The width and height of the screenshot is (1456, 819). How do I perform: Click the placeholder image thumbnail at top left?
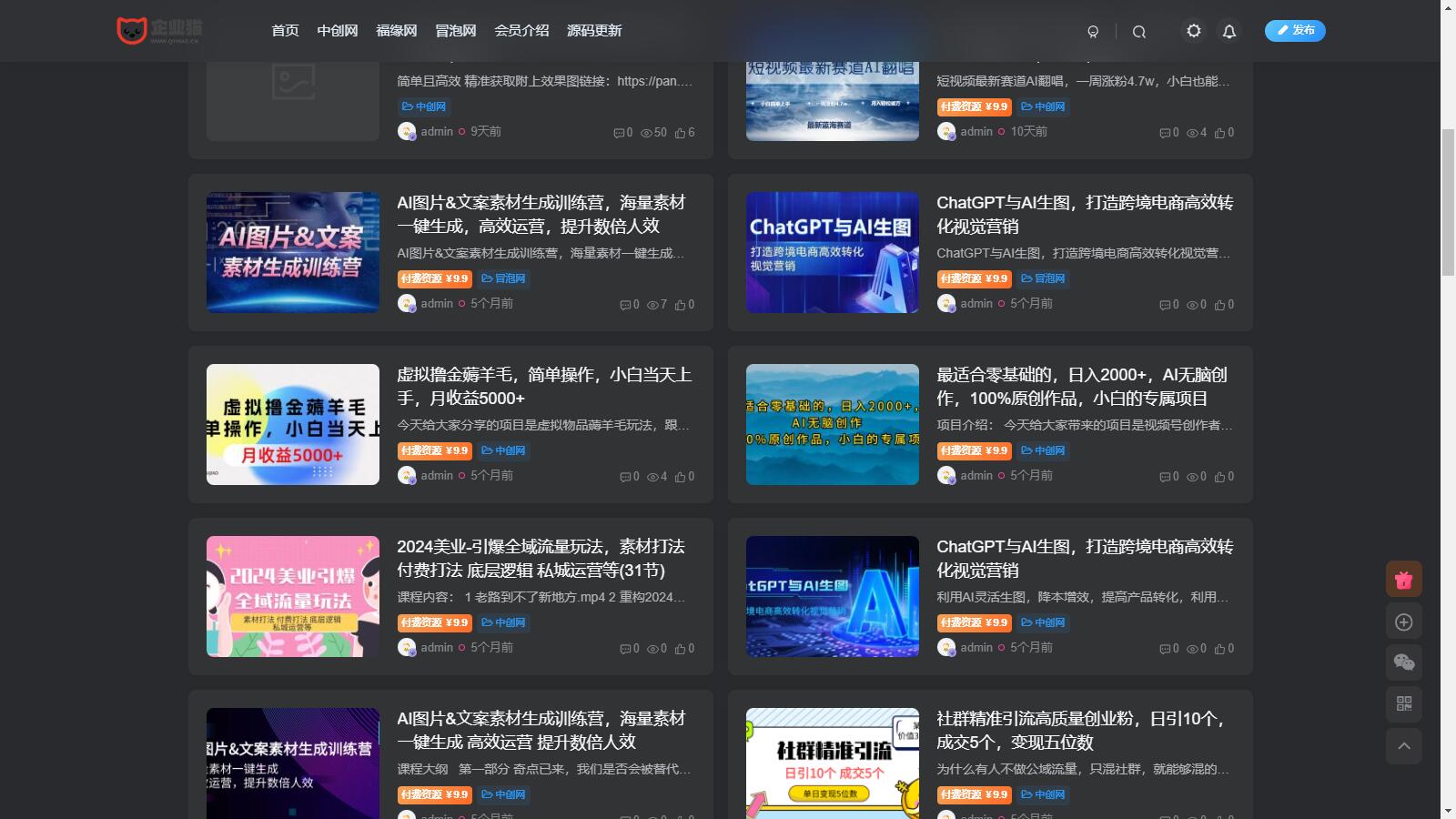293,100
